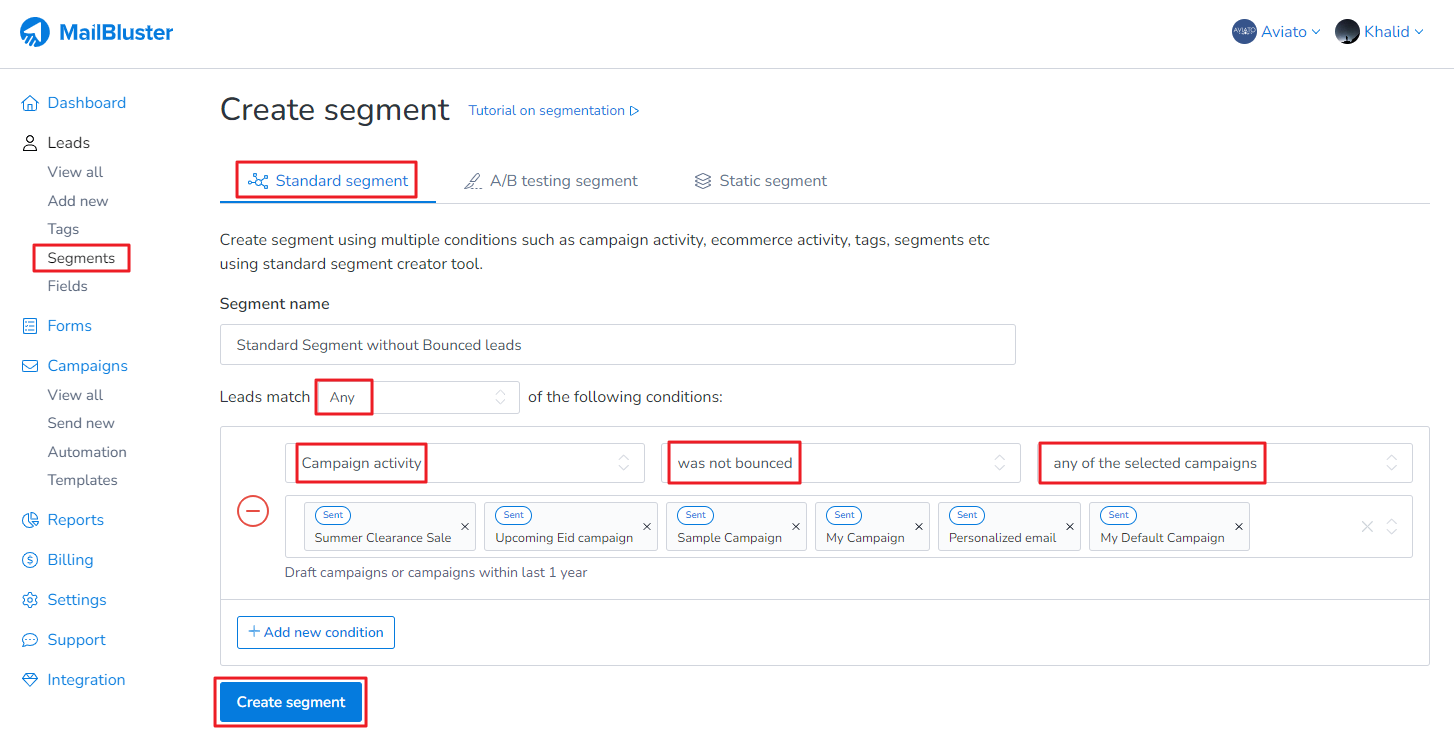Click the Settings gear icon

[x=30, y=600]
